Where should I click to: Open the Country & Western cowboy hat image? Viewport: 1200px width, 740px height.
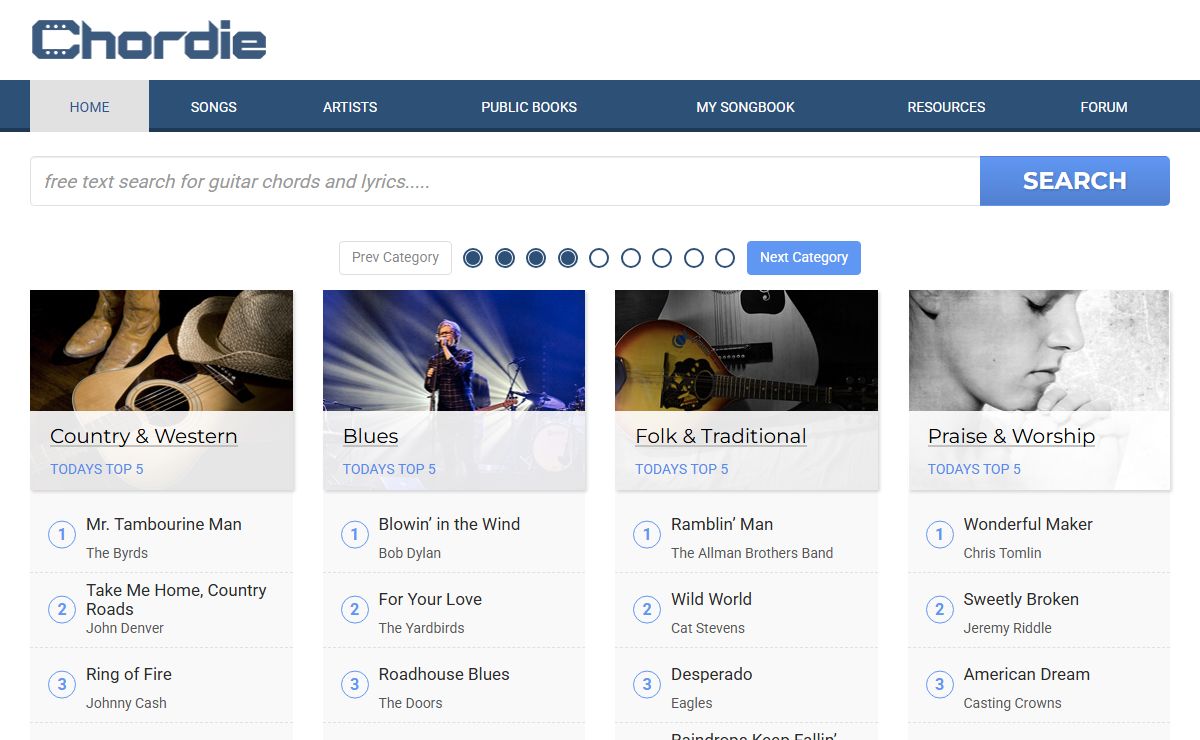tap(162, 350)
